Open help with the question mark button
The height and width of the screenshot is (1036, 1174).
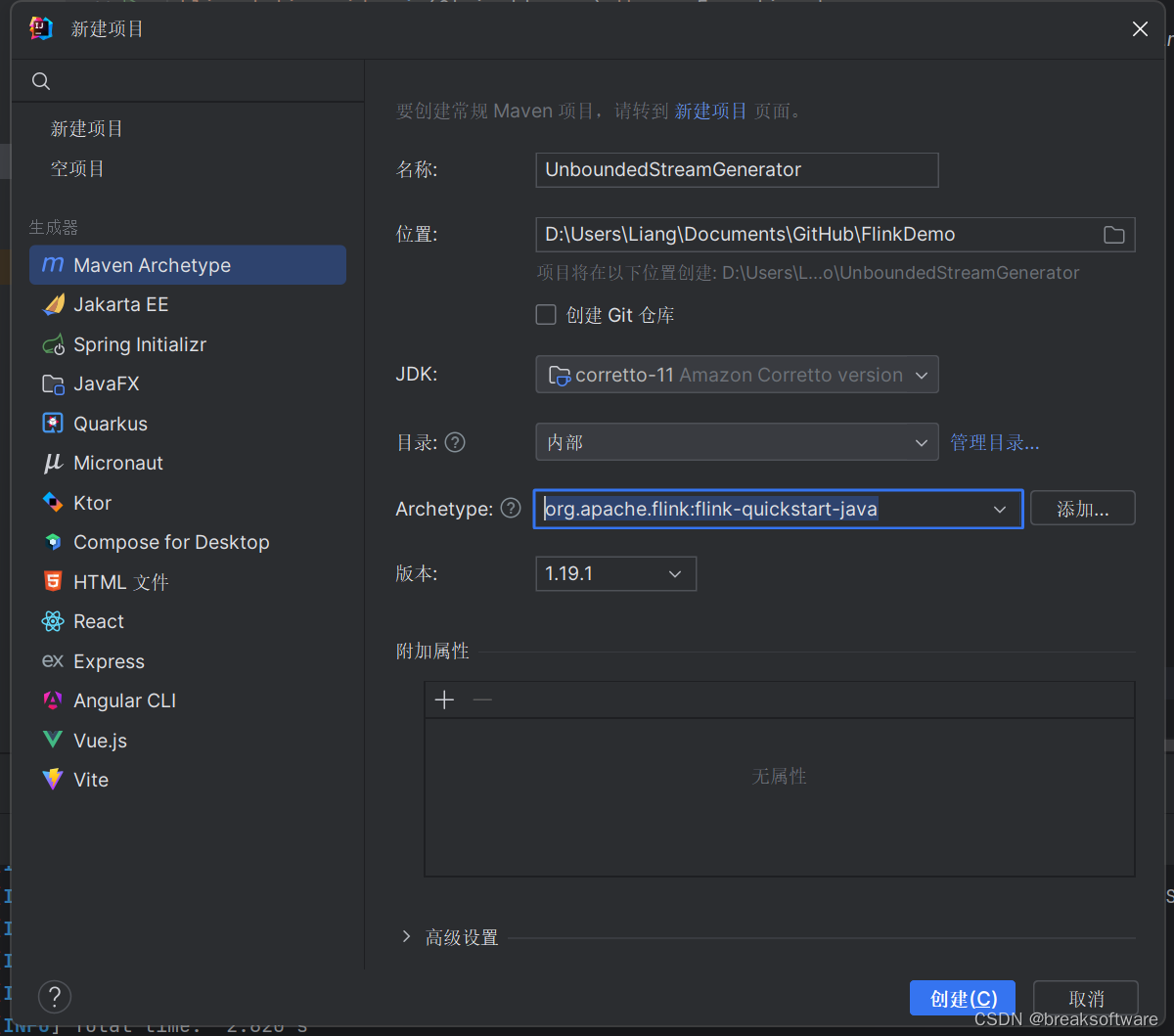tap(54, 997)
